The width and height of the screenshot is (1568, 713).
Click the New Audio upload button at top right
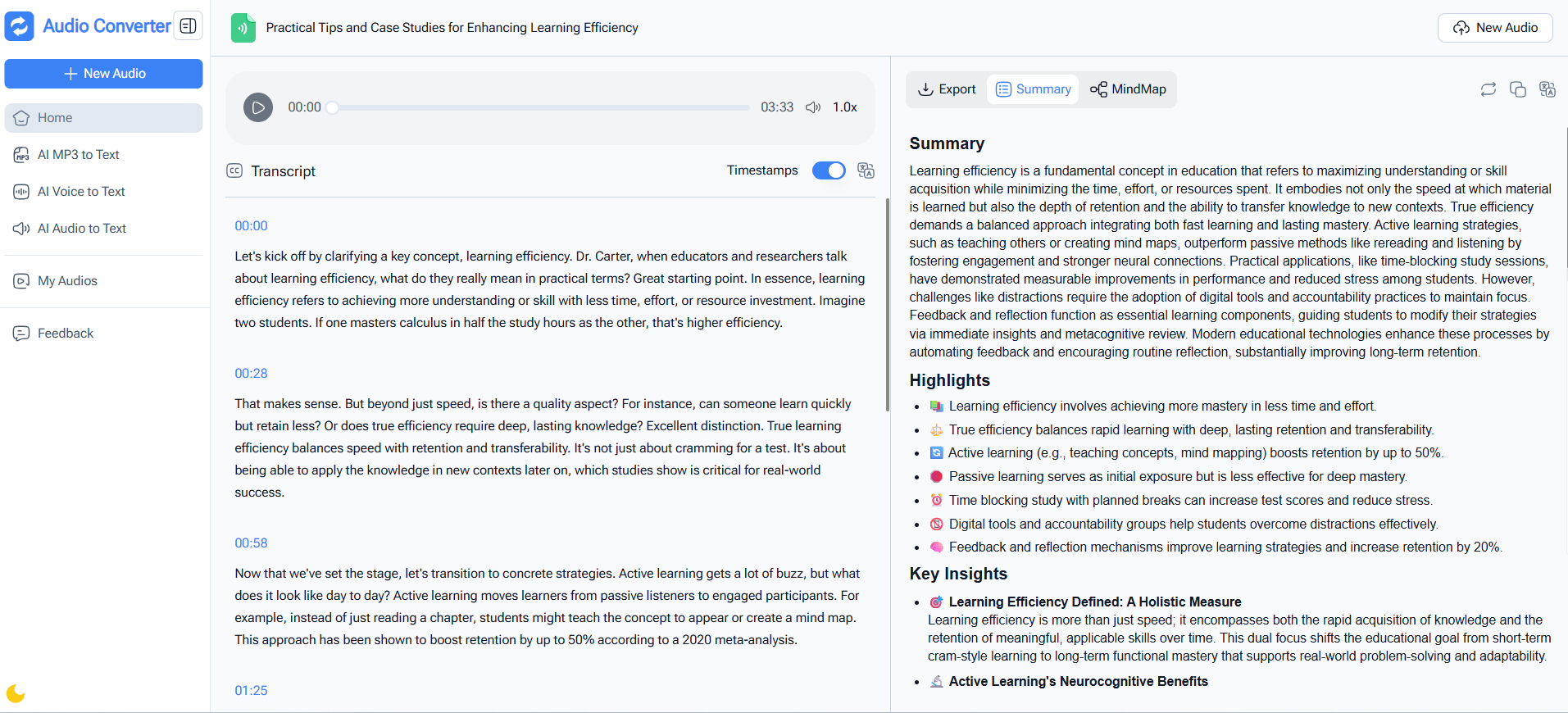pyautogui.click(x=1495, y=28)
